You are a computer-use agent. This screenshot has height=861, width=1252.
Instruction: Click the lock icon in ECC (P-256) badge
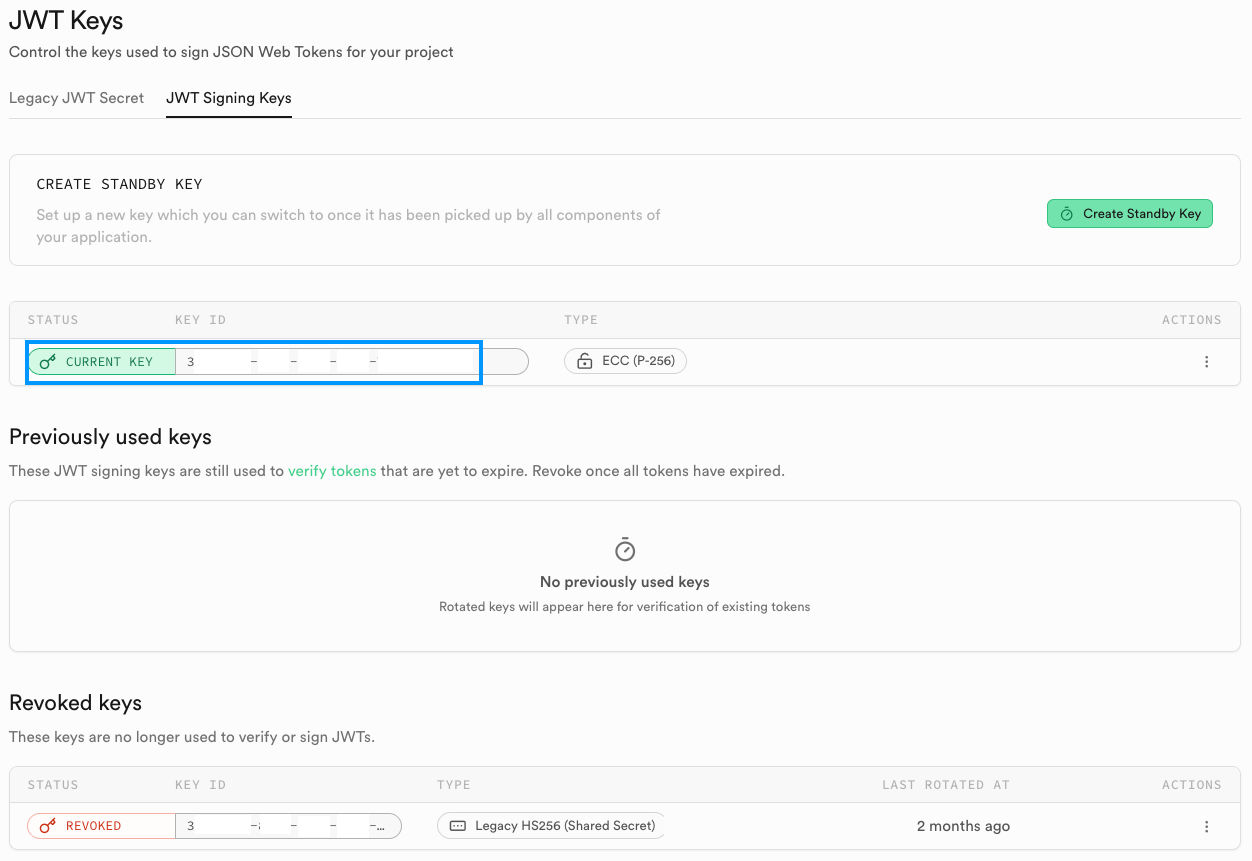(585, 362)
